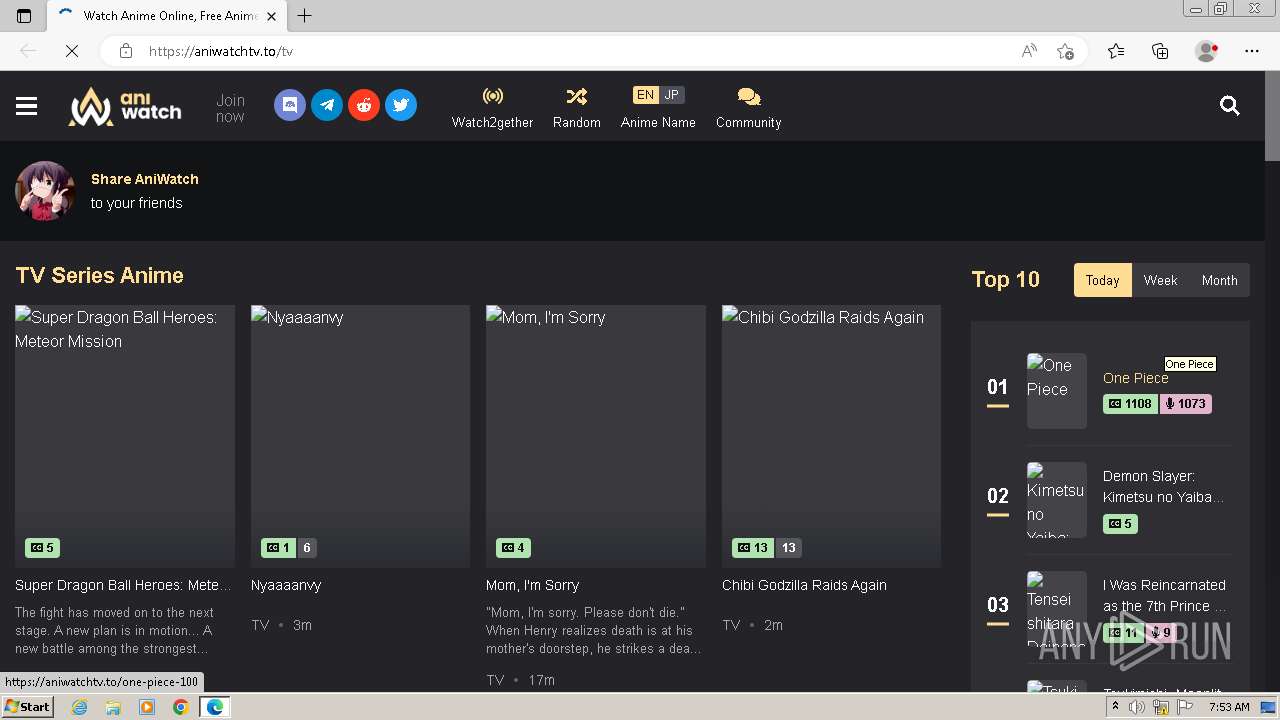Screen dimensions: 1280x720
Task: Open Read aloud in address bar
Action: click(x=1029, y=51)
